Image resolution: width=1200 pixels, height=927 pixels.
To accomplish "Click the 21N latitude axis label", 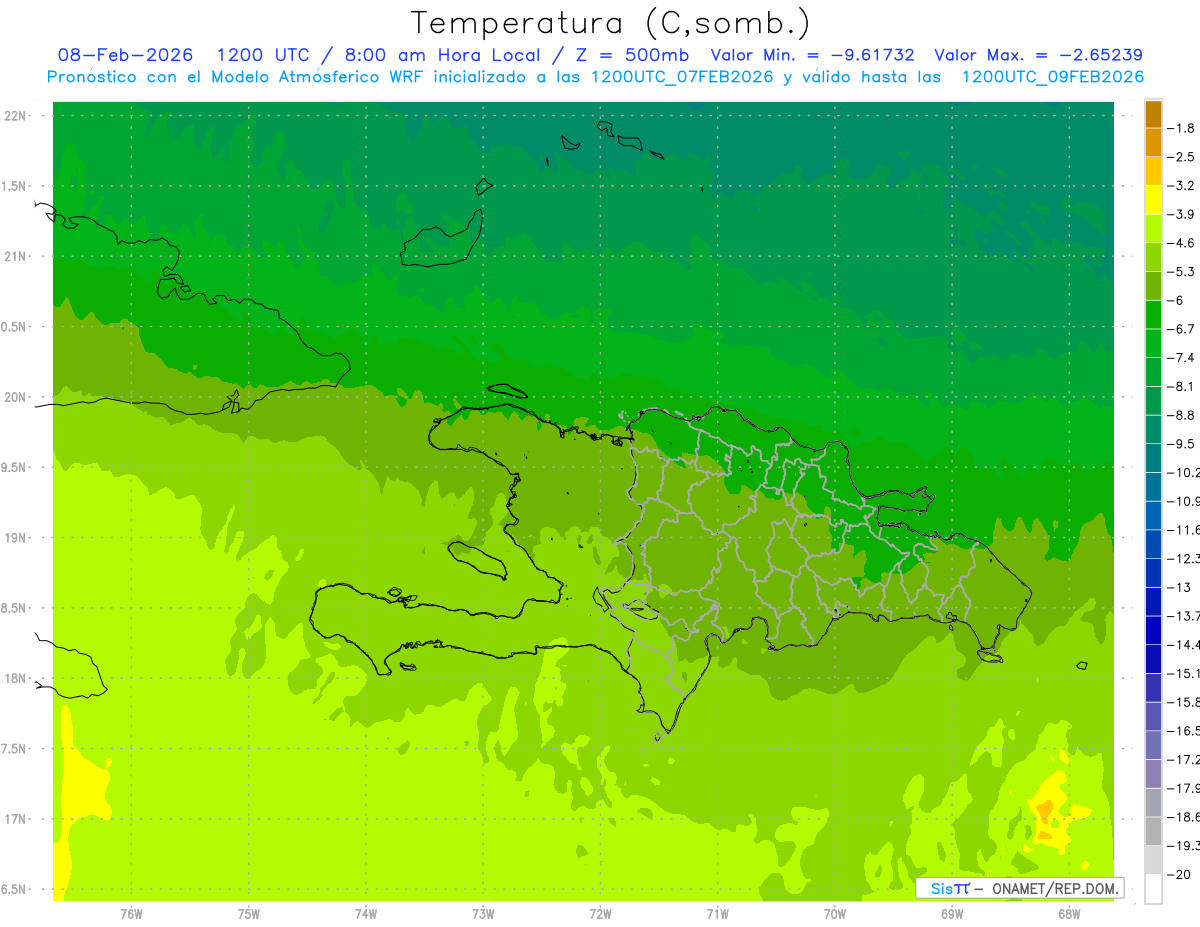I will pos(15,256).
